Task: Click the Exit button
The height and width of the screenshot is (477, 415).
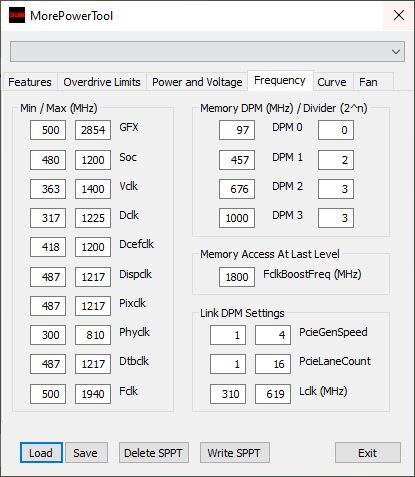Action: point(368,453)
